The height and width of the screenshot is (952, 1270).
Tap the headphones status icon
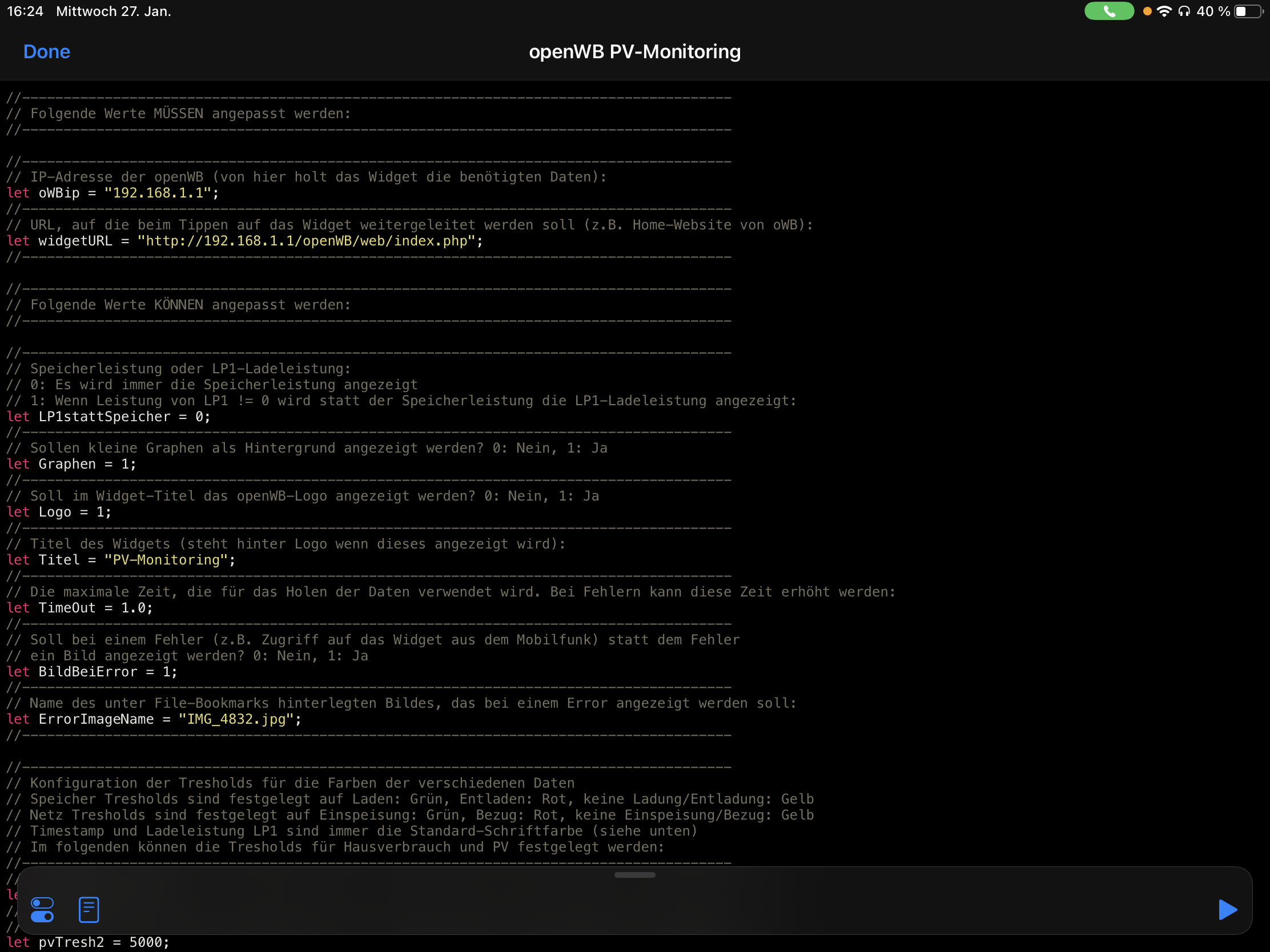click(x=1184, y=11)
